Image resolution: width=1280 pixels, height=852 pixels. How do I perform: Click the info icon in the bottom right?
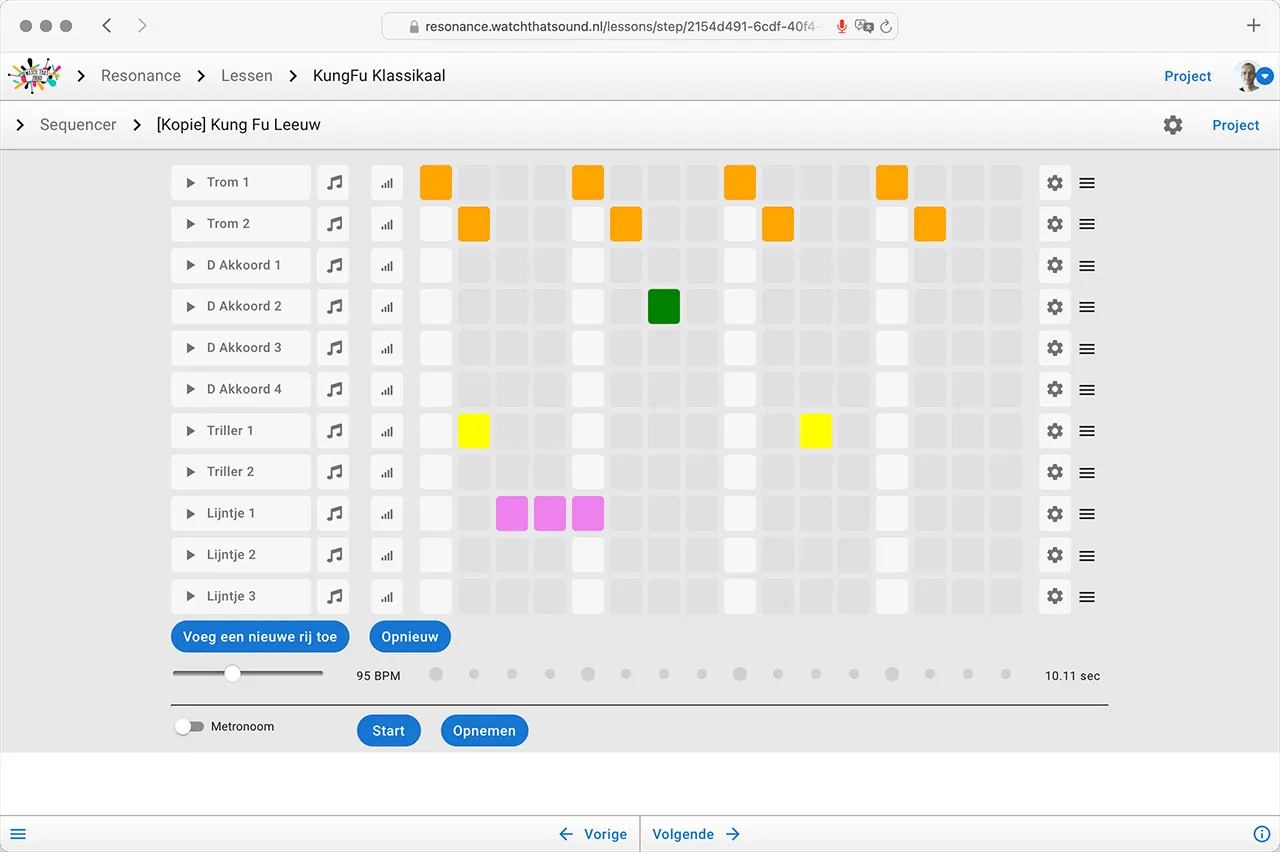(x=1261, y=833)
